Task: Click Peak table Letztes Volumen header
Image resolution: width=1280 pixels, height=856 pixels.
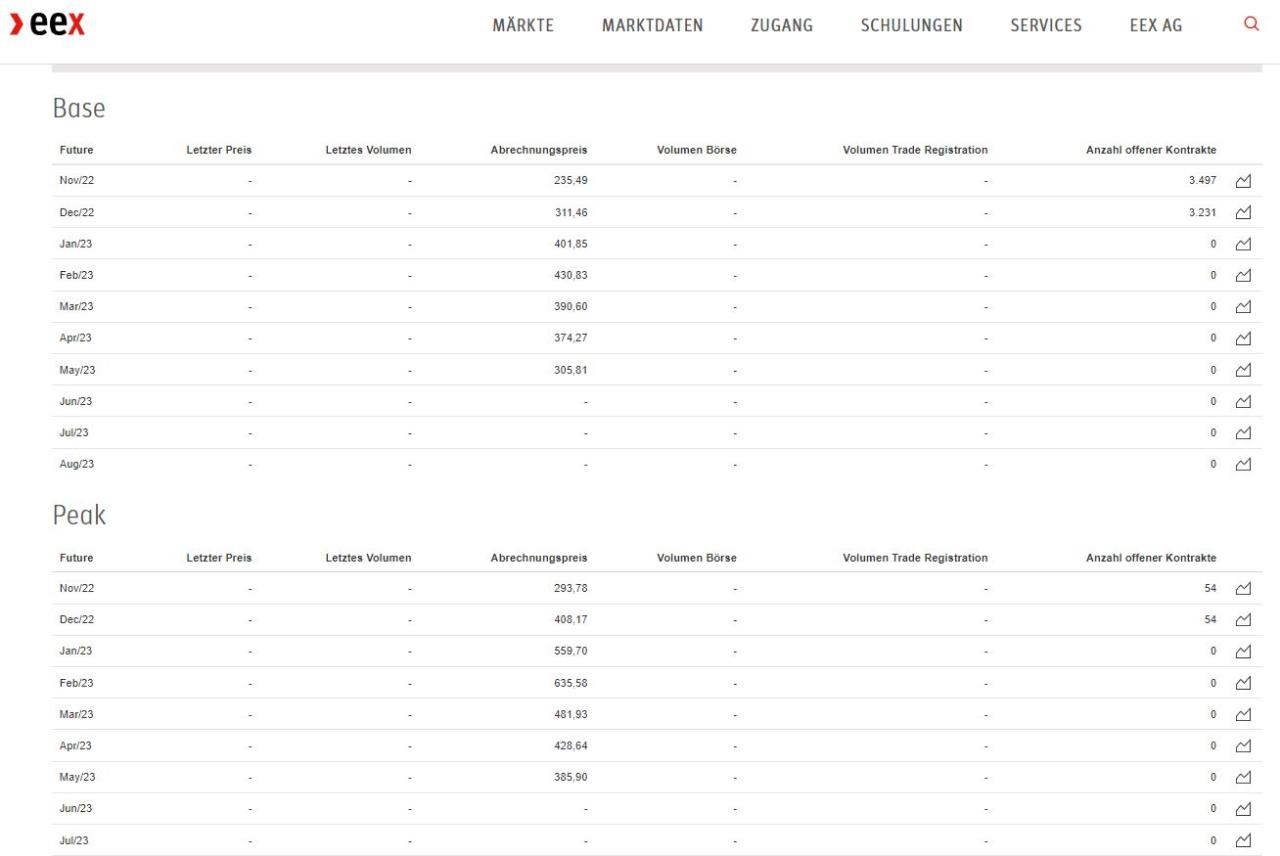Action: [x=368, y=558]
